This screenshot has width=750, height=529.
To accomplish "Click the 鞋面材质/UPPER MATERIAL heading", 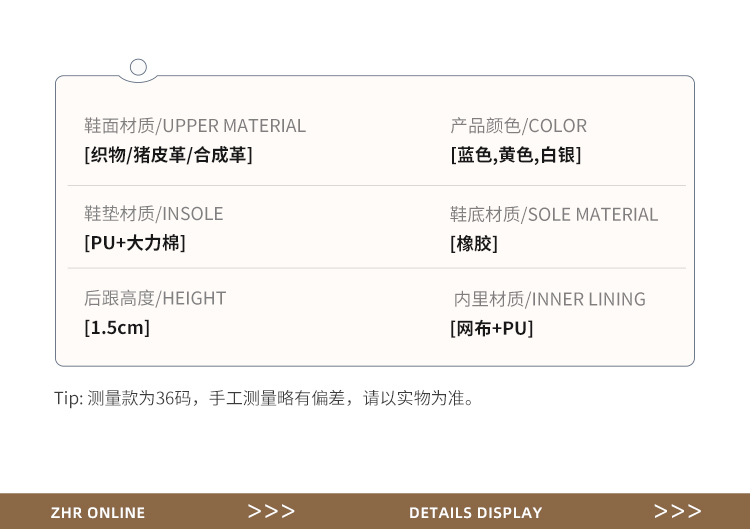I will [x=195, y=126].
